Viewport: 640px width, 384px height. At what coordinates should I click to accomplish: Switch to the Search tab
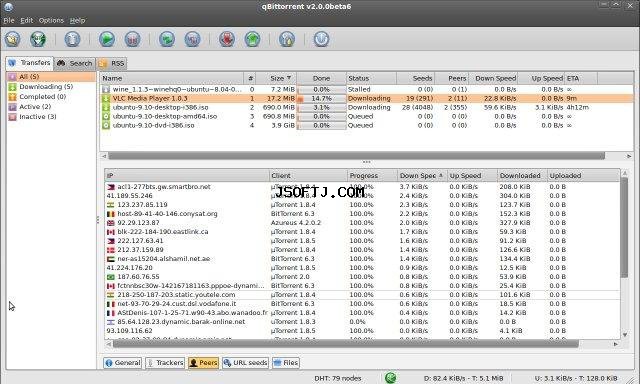coord(75,63)
